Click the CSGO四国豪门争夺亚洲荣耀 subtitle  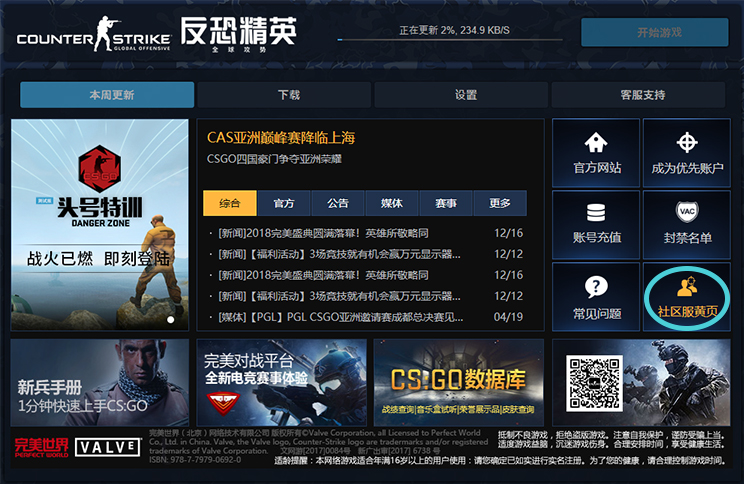[274, 159]
